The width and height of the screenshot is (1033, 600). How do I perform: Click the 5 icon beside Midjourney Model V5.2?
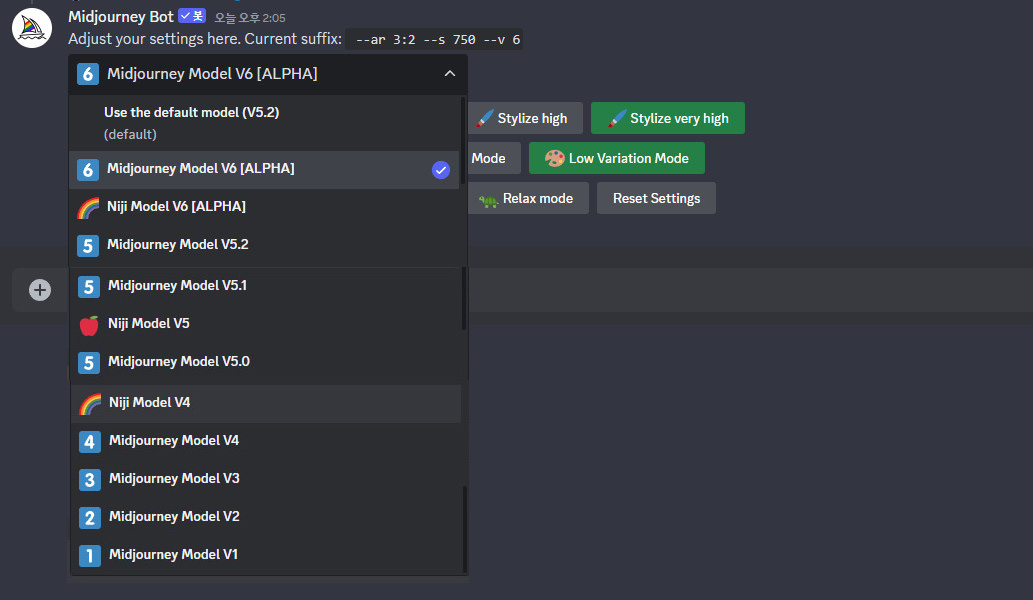(x=88, y=246)
